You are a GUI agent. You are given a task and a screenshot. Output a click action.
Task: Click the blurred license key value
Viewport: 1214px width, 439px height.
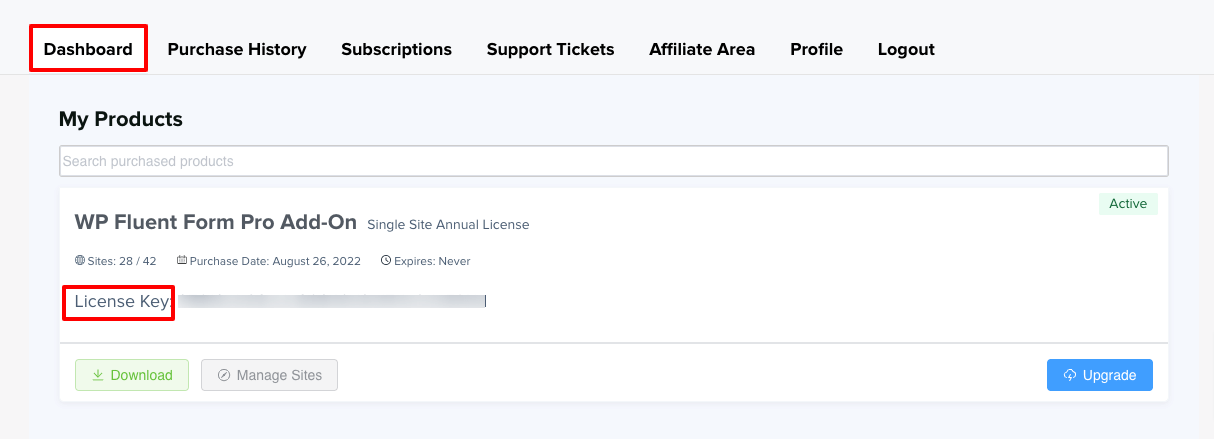click(332, 300)
